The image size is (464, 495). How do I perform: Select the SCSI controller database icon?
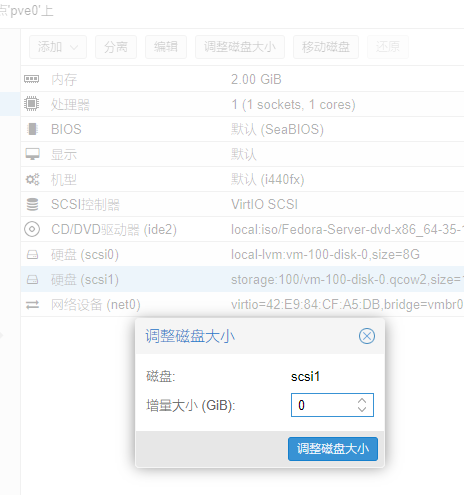pyautogui.click(x=32, y=204)
